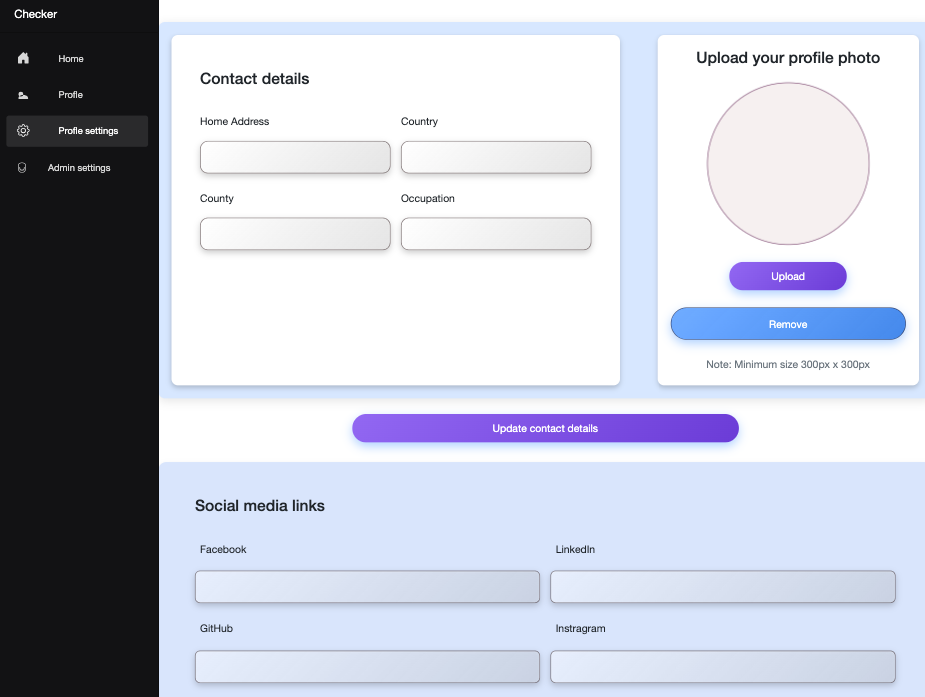Viewport: 925px width, 697px height.
Task: Select the GitHub link field
Action: [x=367, y=666]
